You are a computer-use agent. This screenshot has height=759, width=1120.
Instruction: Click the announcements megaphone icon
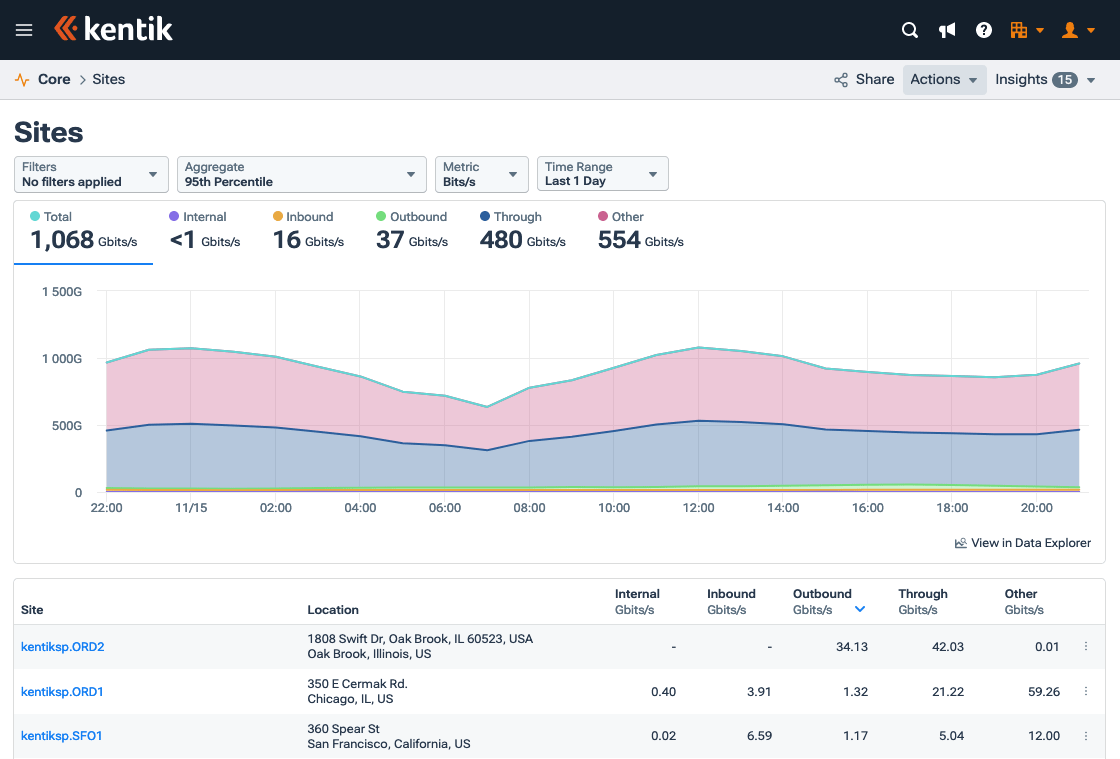click(x=947, y=30)
